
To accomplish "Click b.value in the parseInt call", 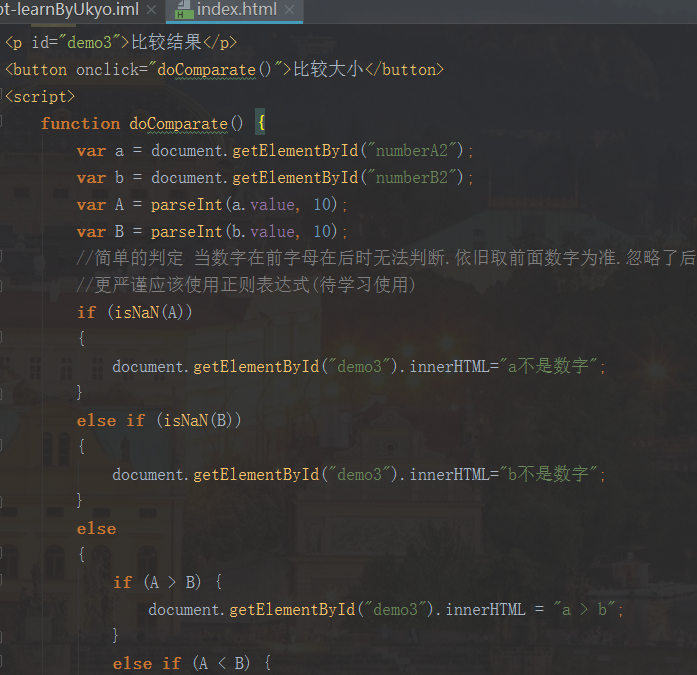I will click(x=263, y=232).
